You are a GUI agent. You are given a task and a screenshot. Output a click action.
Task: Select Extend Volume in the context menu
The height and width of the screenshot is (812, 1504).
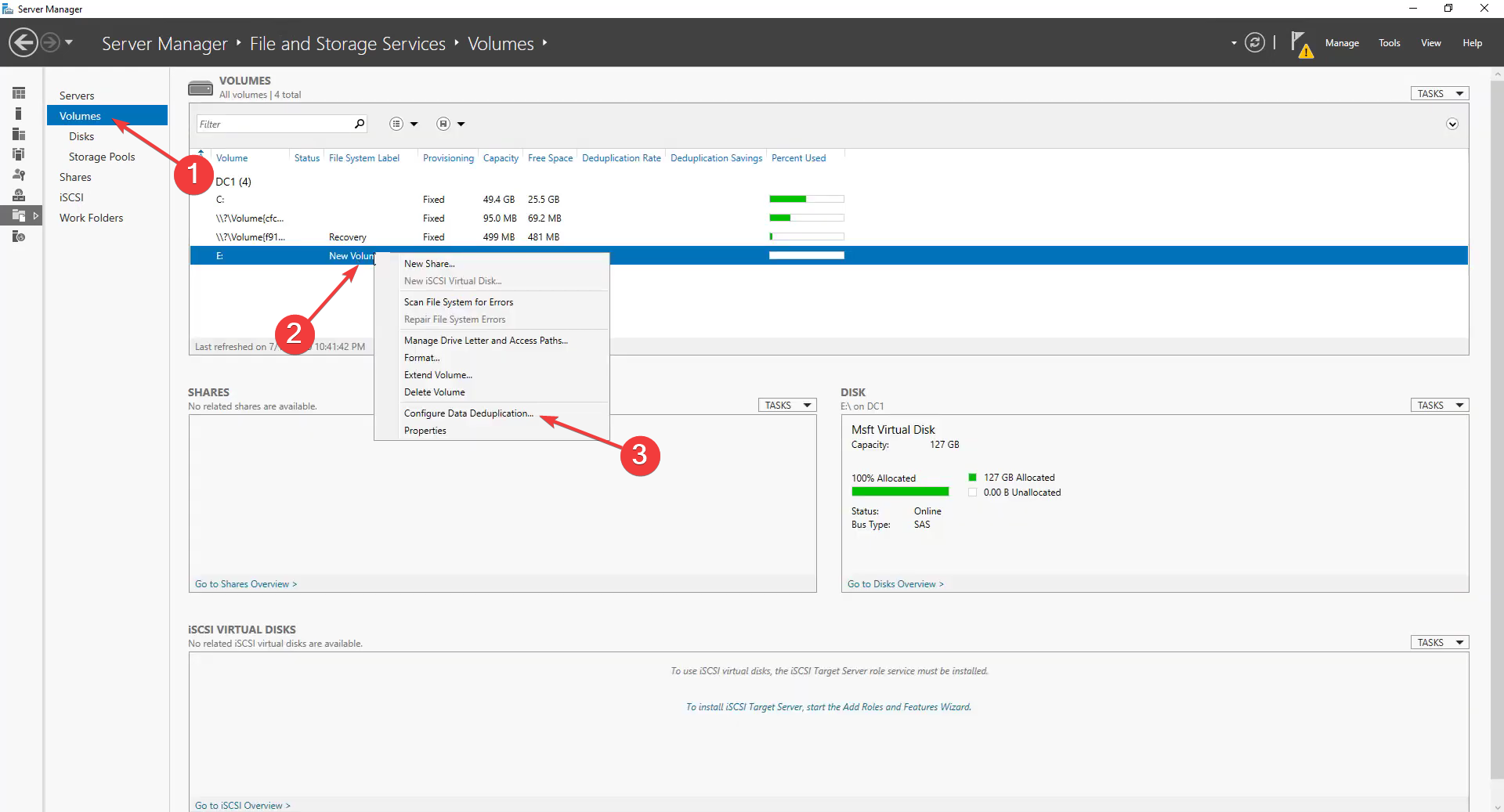438,375
